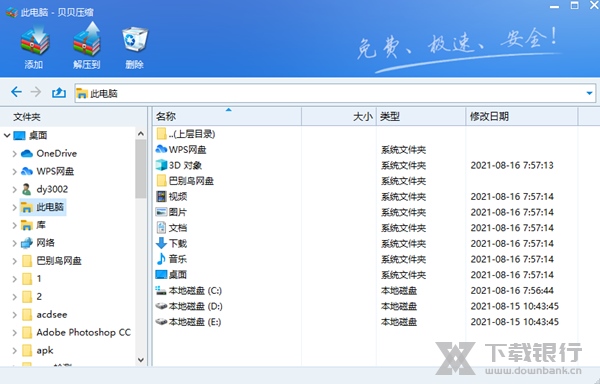The image size is (600, 384).
Task: Expand the apk folder tree node
Action: (15, 351)
